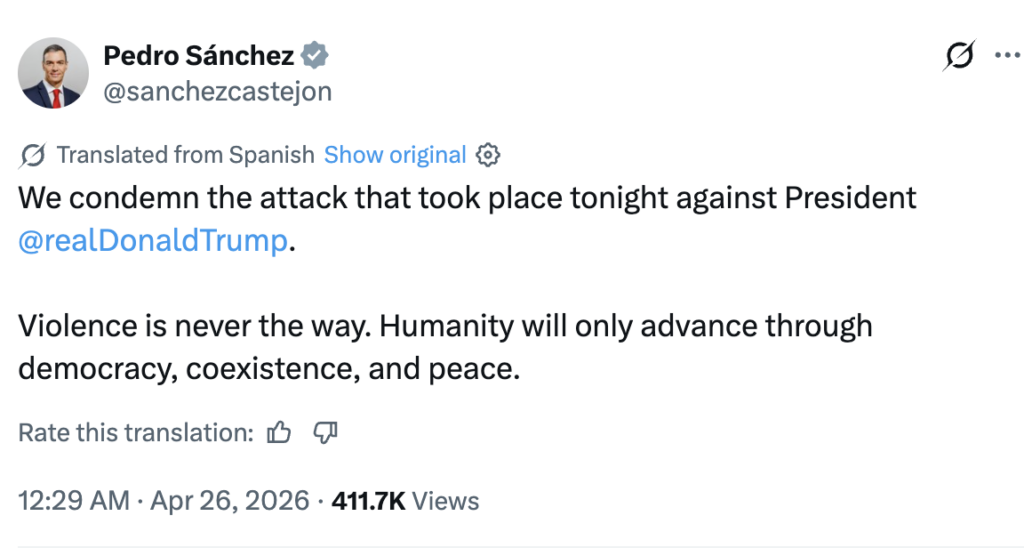Click the Grok icon beside Translated from Spanish
The width and height of the screenshot is (1024, 548).
(32, 155)
